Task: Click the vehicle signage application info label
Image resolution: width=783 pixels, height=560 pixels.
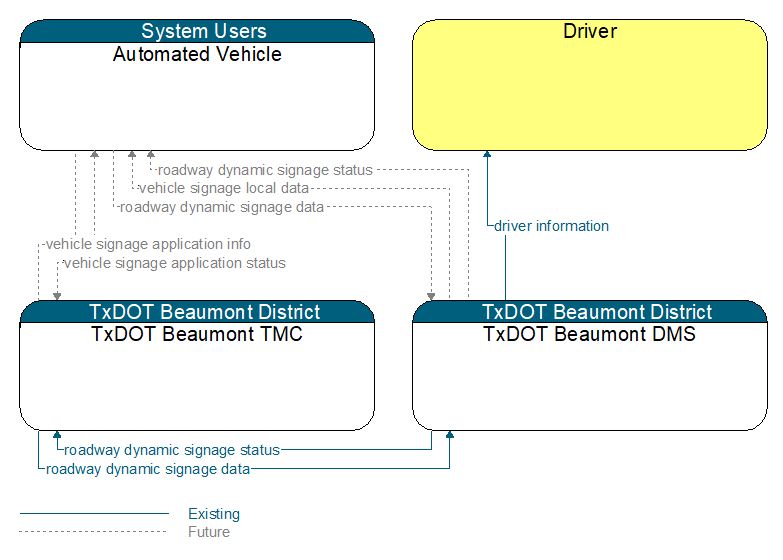Action: (148, 244)
